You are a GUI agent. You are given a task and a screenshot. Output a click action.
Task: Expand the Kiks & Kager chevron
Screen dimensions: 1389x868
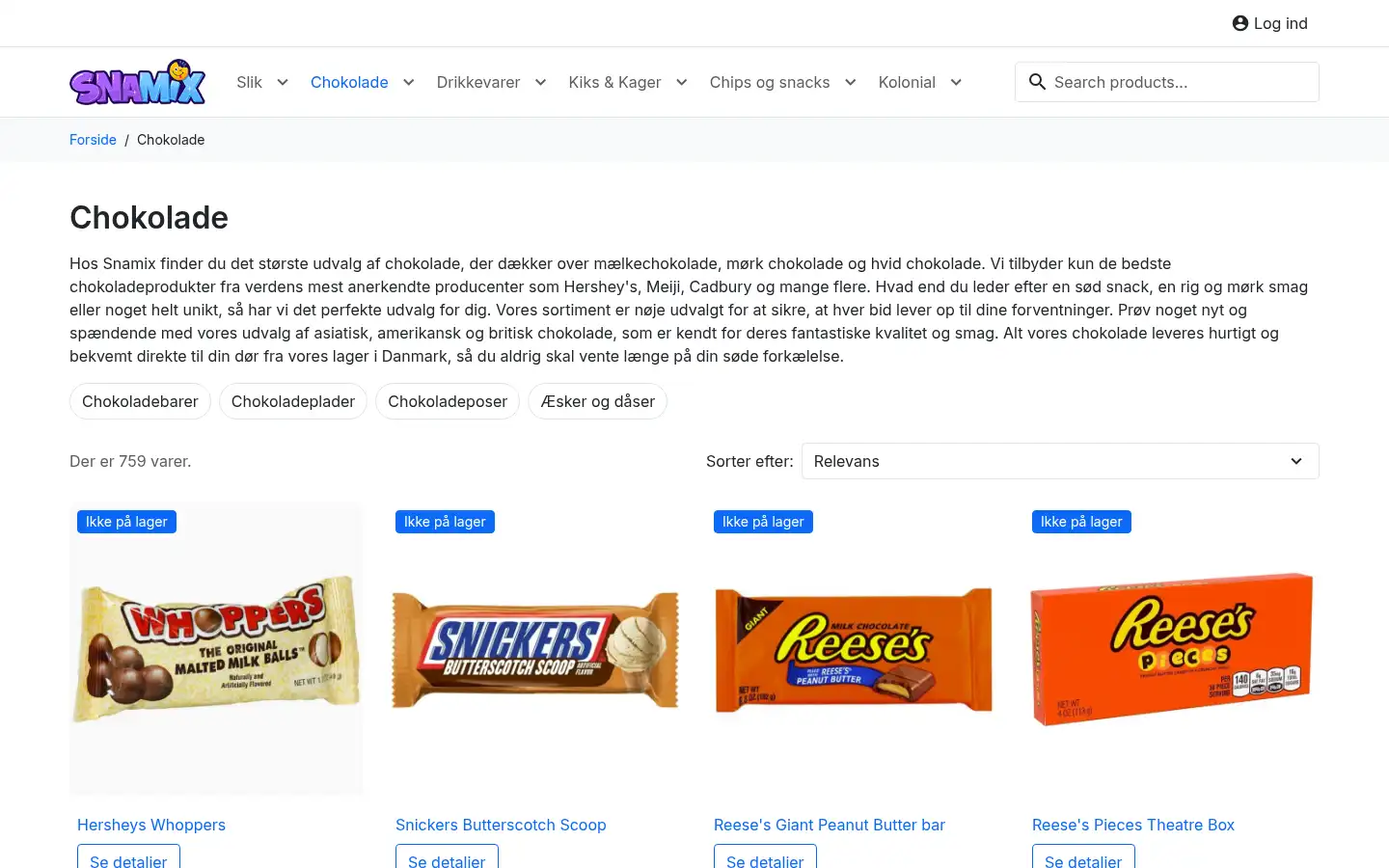point(682,82)
